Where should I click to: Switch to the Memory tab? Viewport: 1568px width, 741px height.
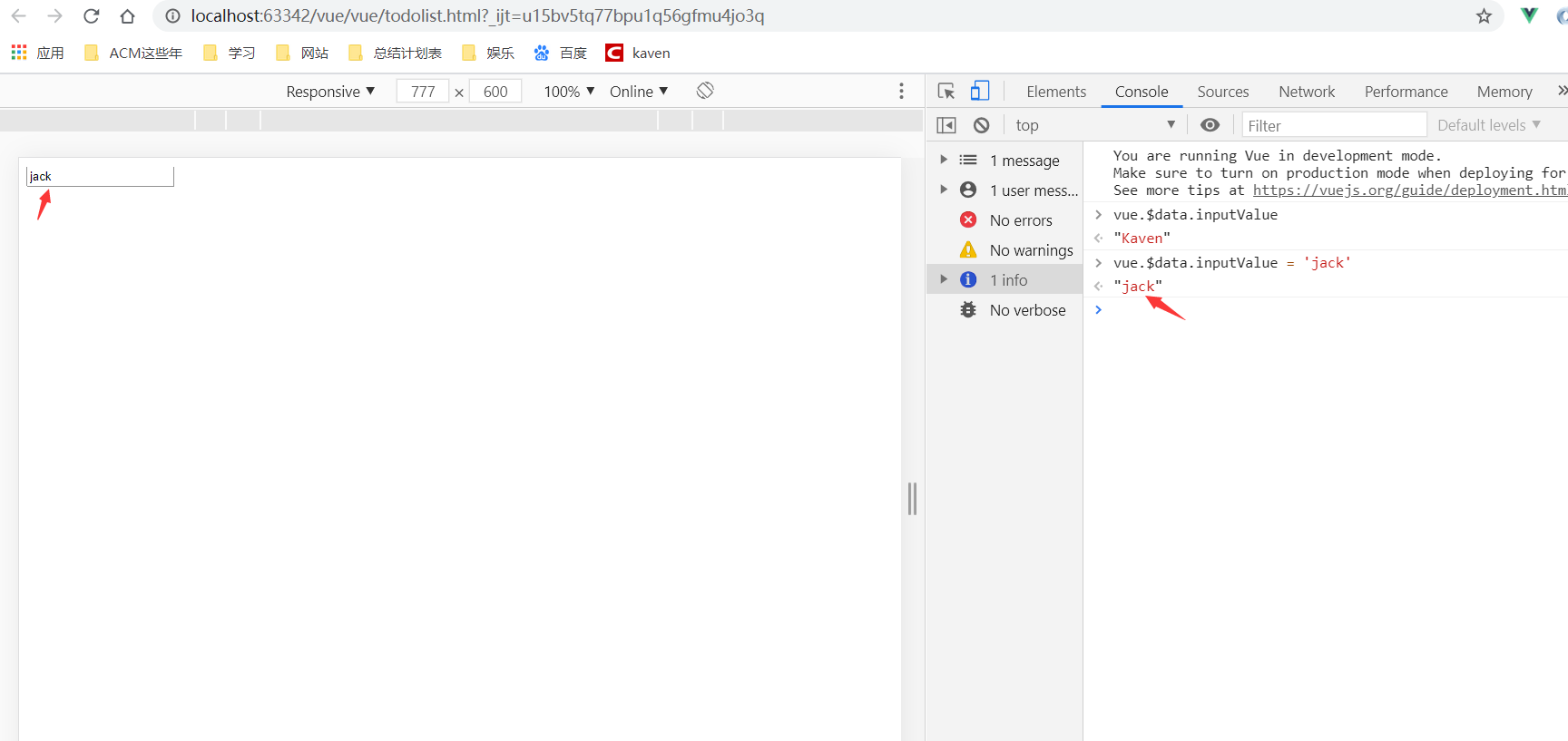[1504, 92]
